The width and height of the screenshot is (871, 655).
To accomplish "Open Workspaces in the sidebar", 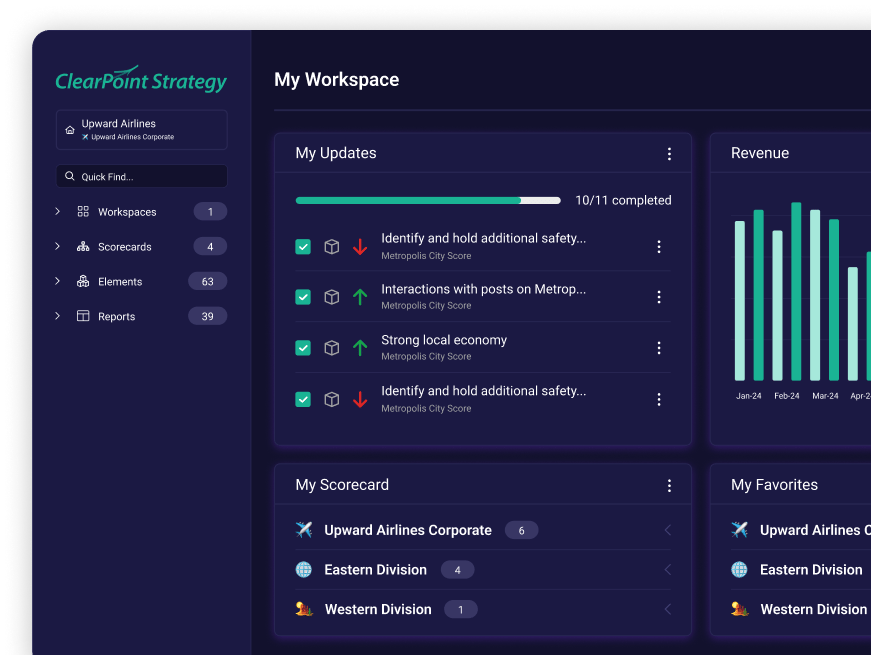I will (127, 212).
